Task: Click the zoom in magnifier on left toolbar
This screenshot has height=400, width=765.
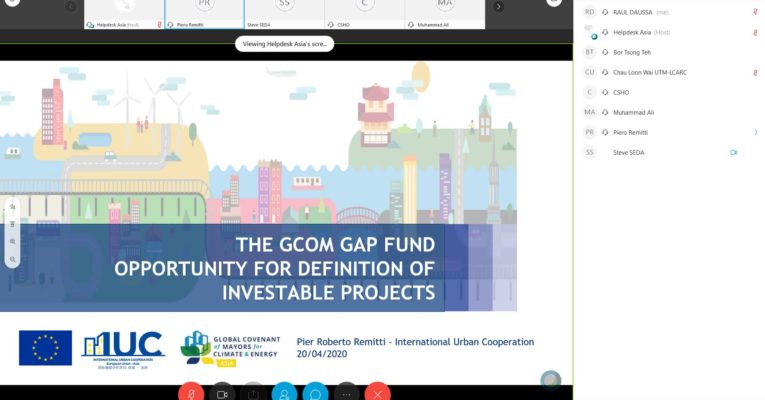Action: tap(13, 241)
